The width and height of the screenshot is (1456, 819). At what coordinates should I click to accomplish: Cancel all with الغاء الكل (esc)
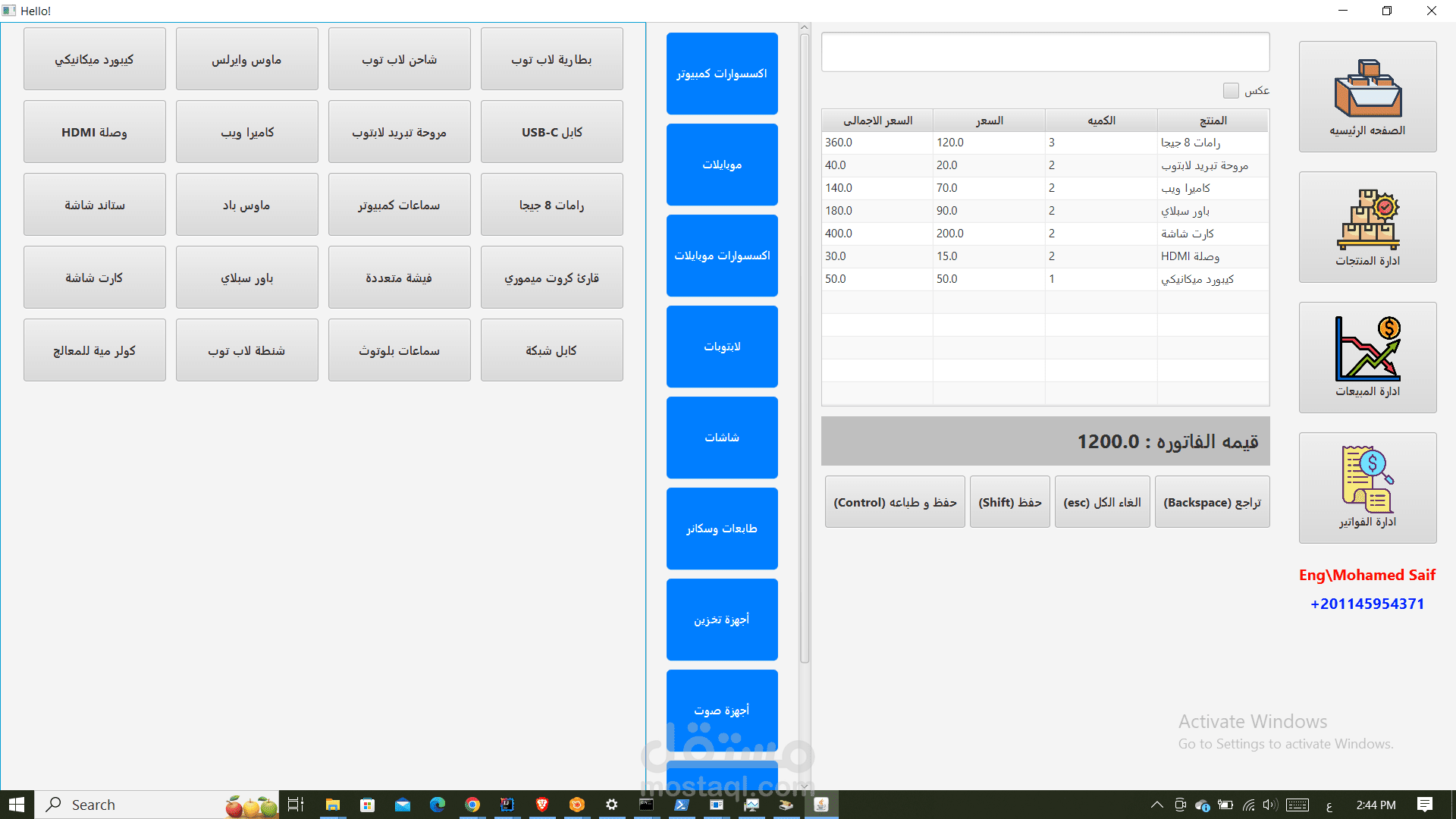[1103, 502]
